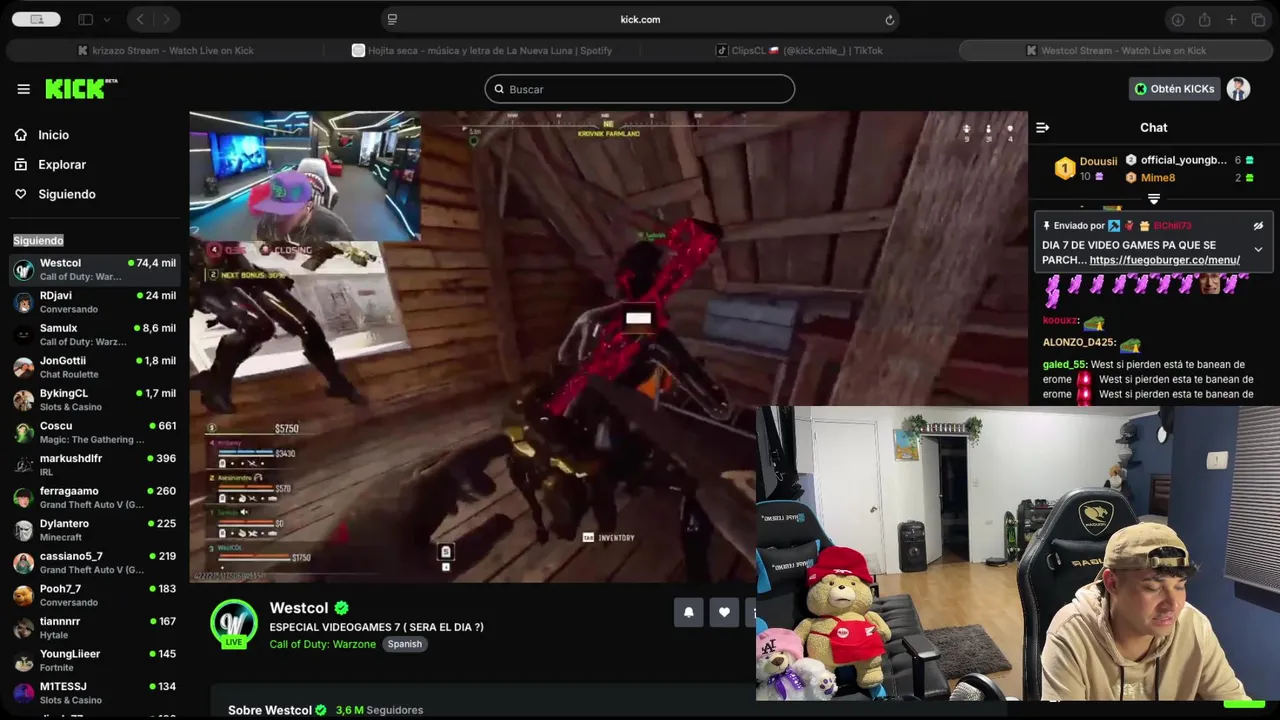Click username galed_55 in chat
1280x720 pixels.
[1064, 365]
